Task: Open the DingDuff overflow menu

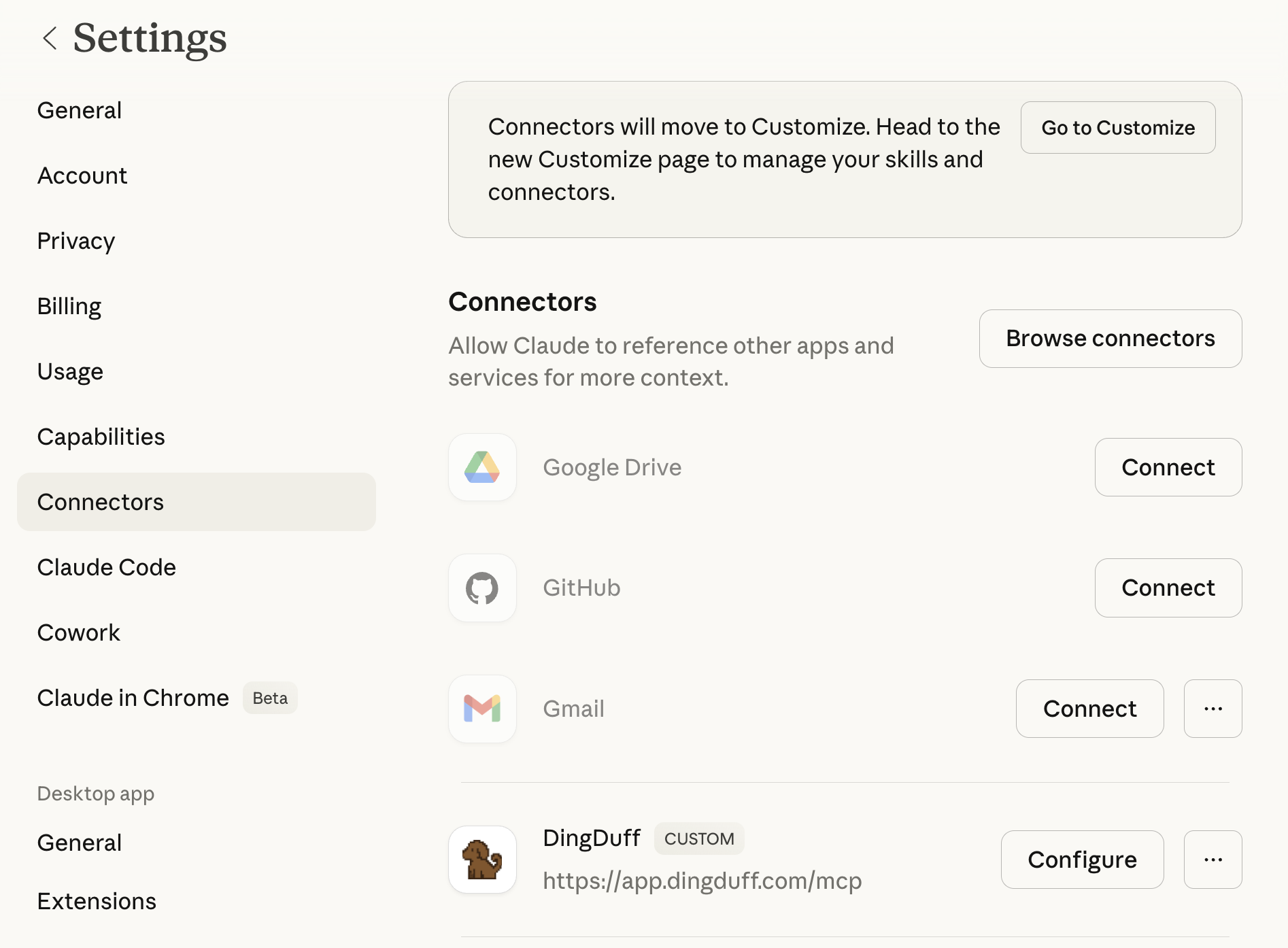Action: 1213,859
